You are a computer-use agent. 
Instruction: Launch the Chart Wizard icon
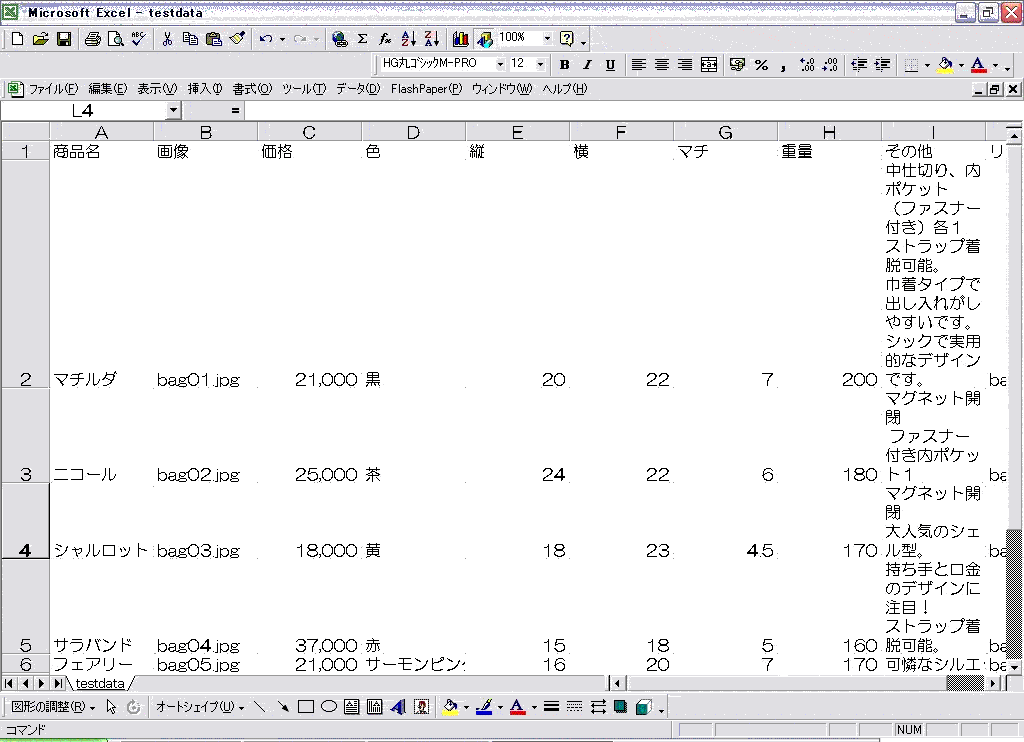(460, 39)
